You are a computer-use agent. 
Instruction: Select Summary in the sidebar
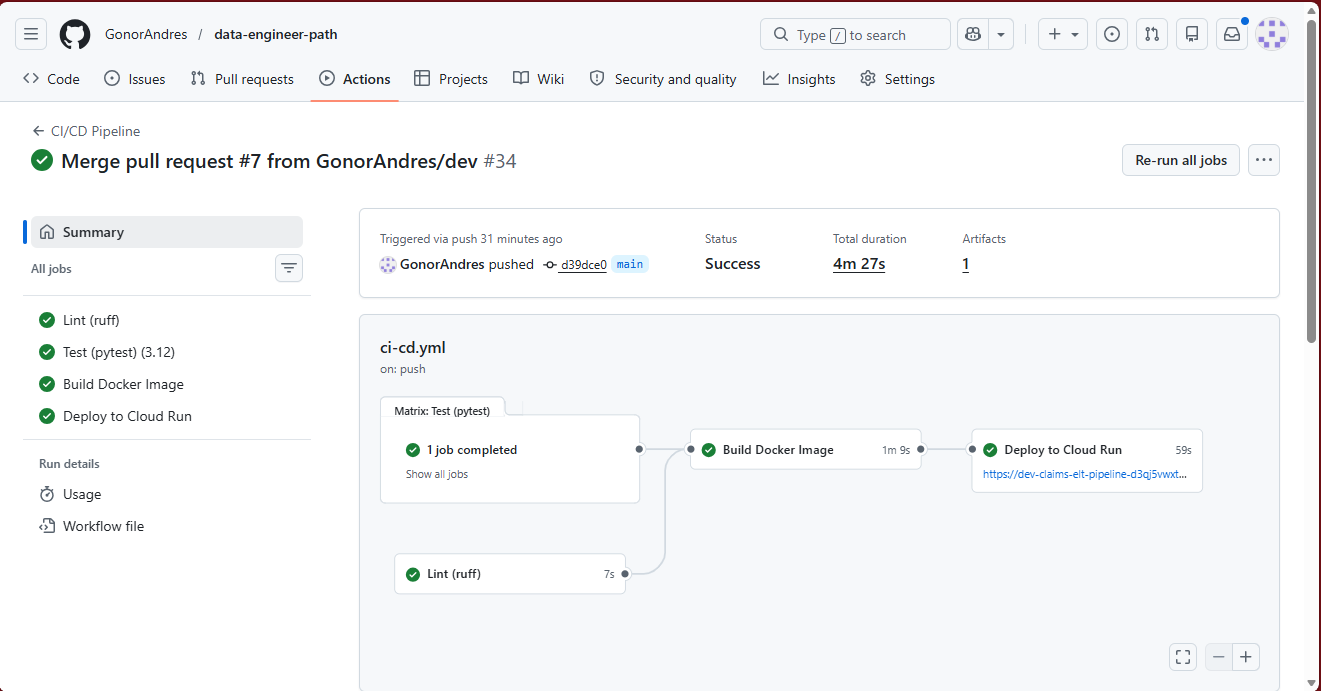click(167, 232)
